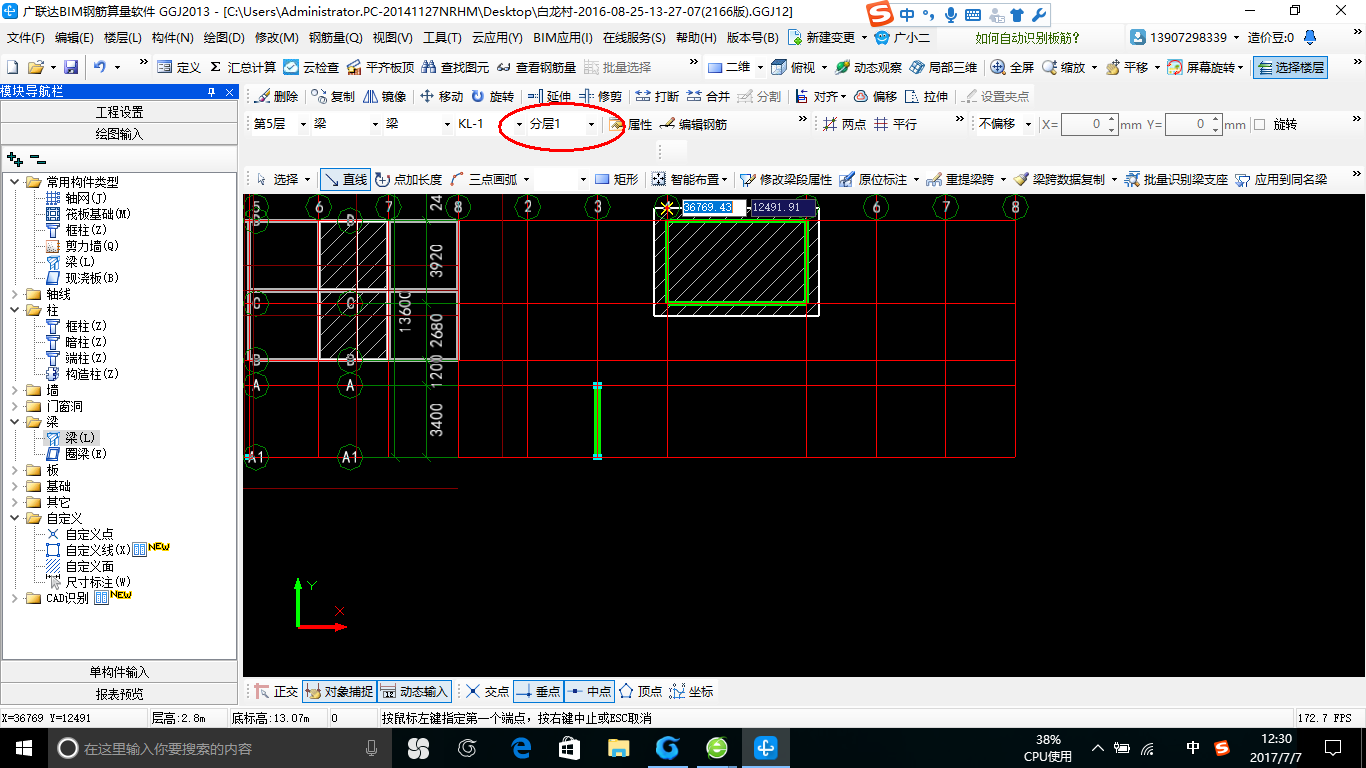The height and width of the screenshot is (768, 1366).
Task: Open the BIM应用(I) menu
Action: pyautogui.click(x=563, y=38)
